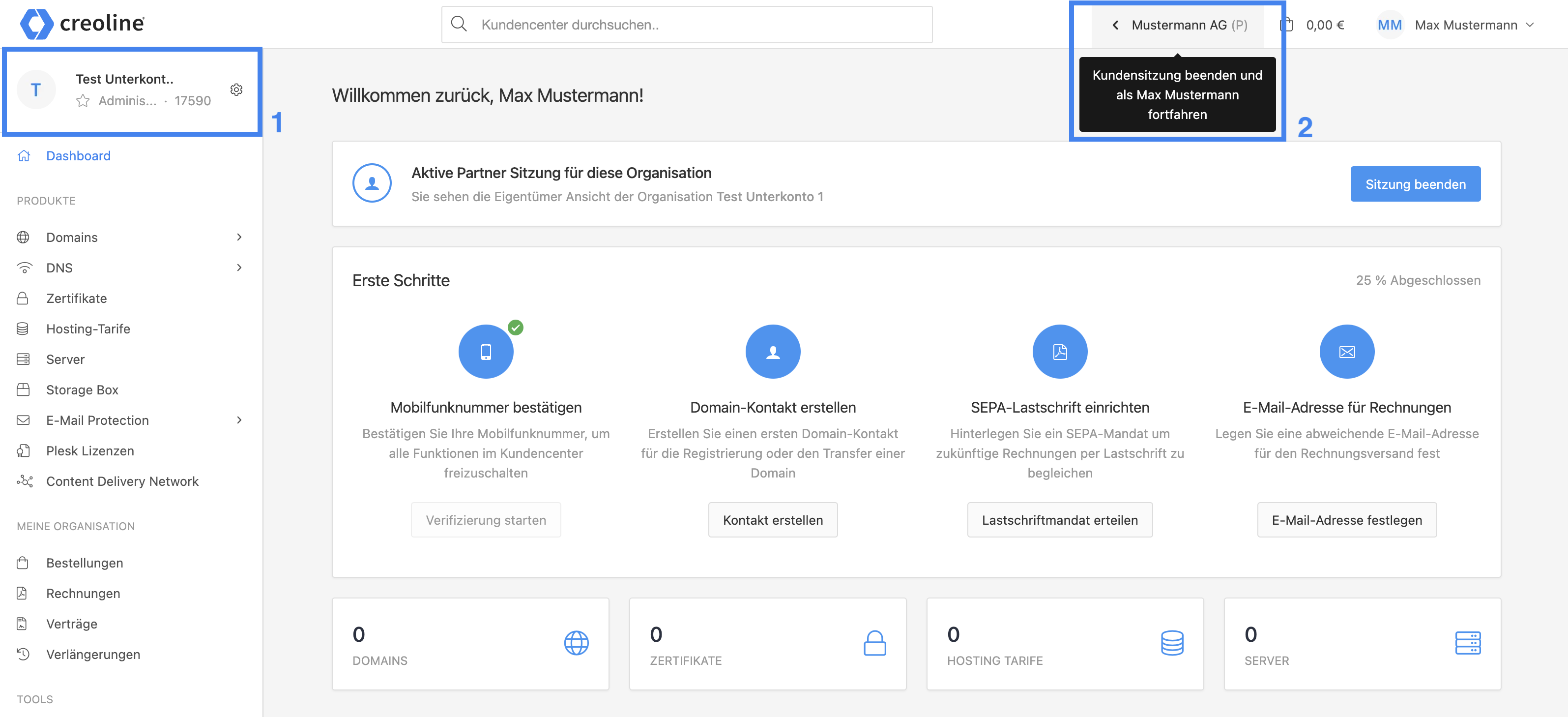Expand the E-Mail Protection chevron
Screen dimensions: 1568x717
click(x=239, y=419)
